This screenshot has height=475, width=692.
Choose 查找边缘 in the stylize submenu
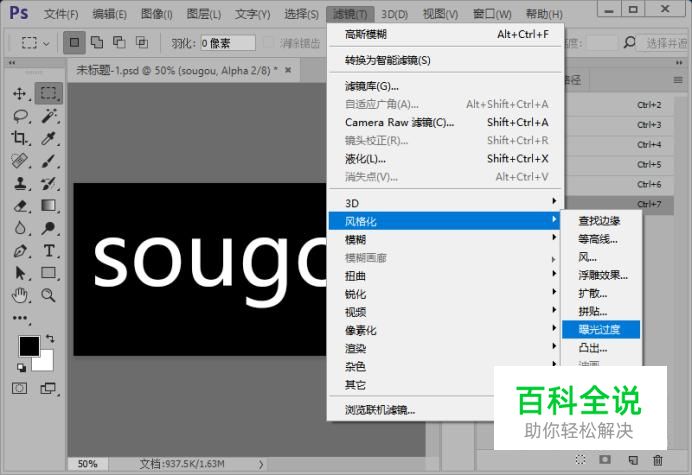pos(601,221)
